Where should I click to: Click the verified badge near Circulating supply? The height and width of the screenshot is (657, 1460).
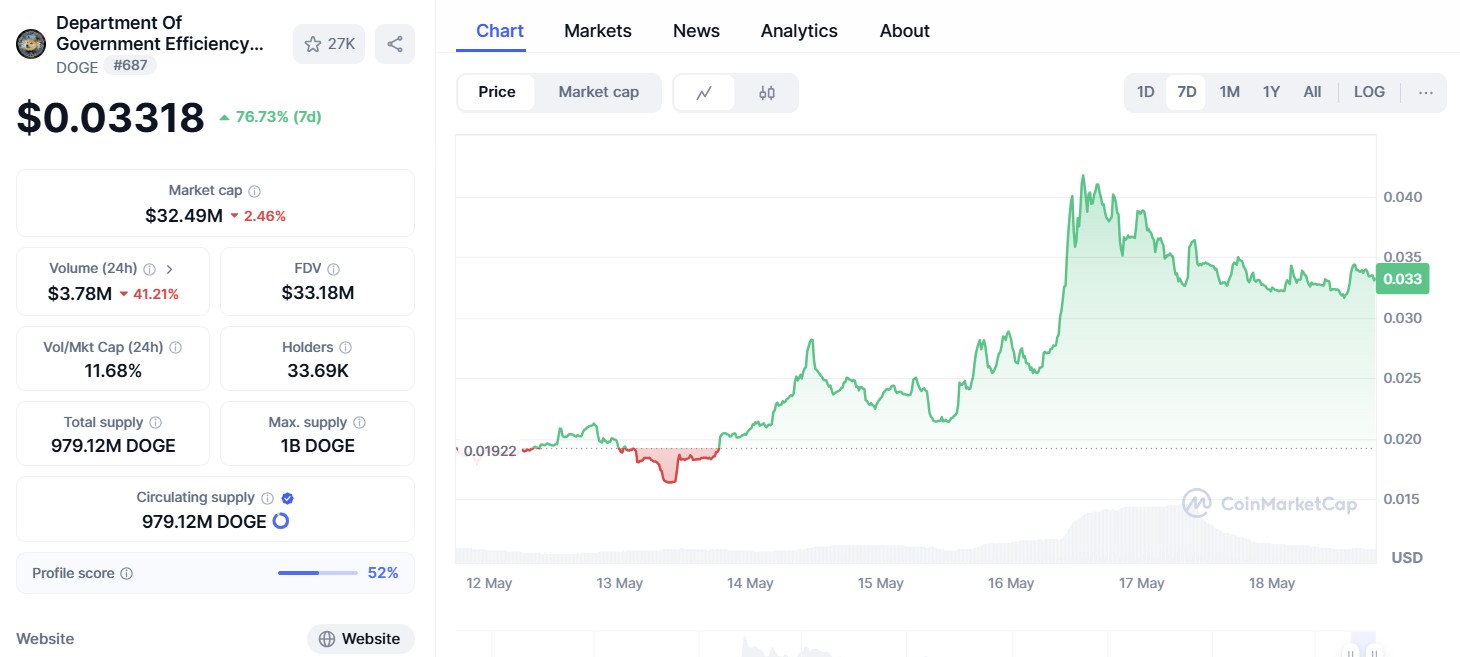(x=288, y=498)
